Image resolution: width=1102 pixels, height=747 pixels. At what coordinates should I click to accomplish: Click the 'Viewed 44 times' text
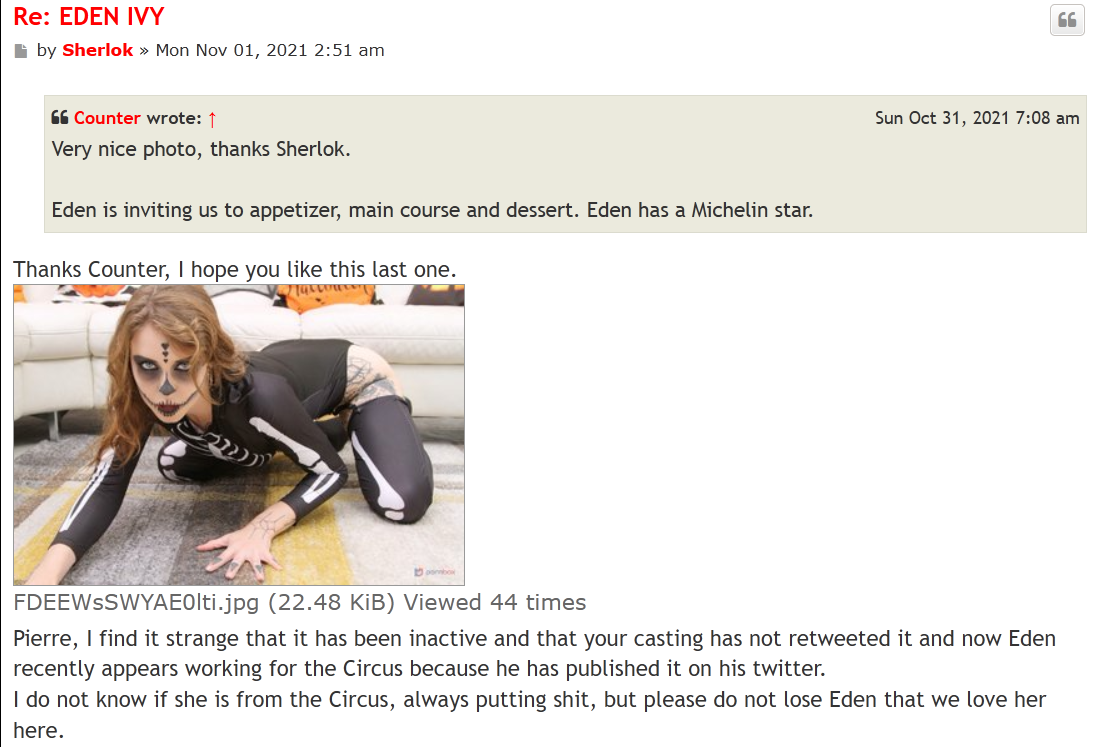pyautogui.click(x=495, y=602)
